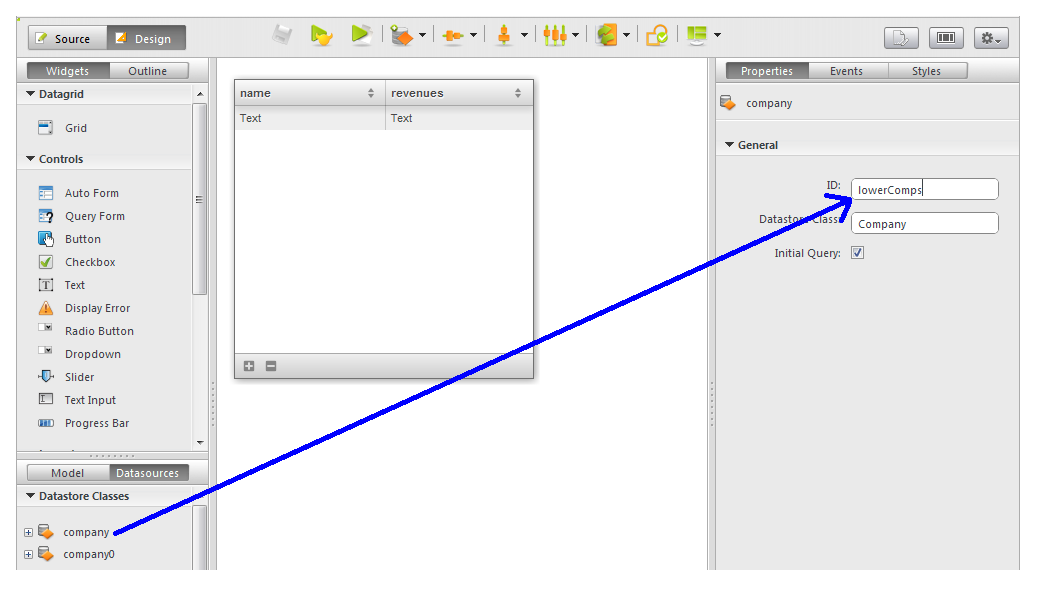Click the green Run file icon

361,35
